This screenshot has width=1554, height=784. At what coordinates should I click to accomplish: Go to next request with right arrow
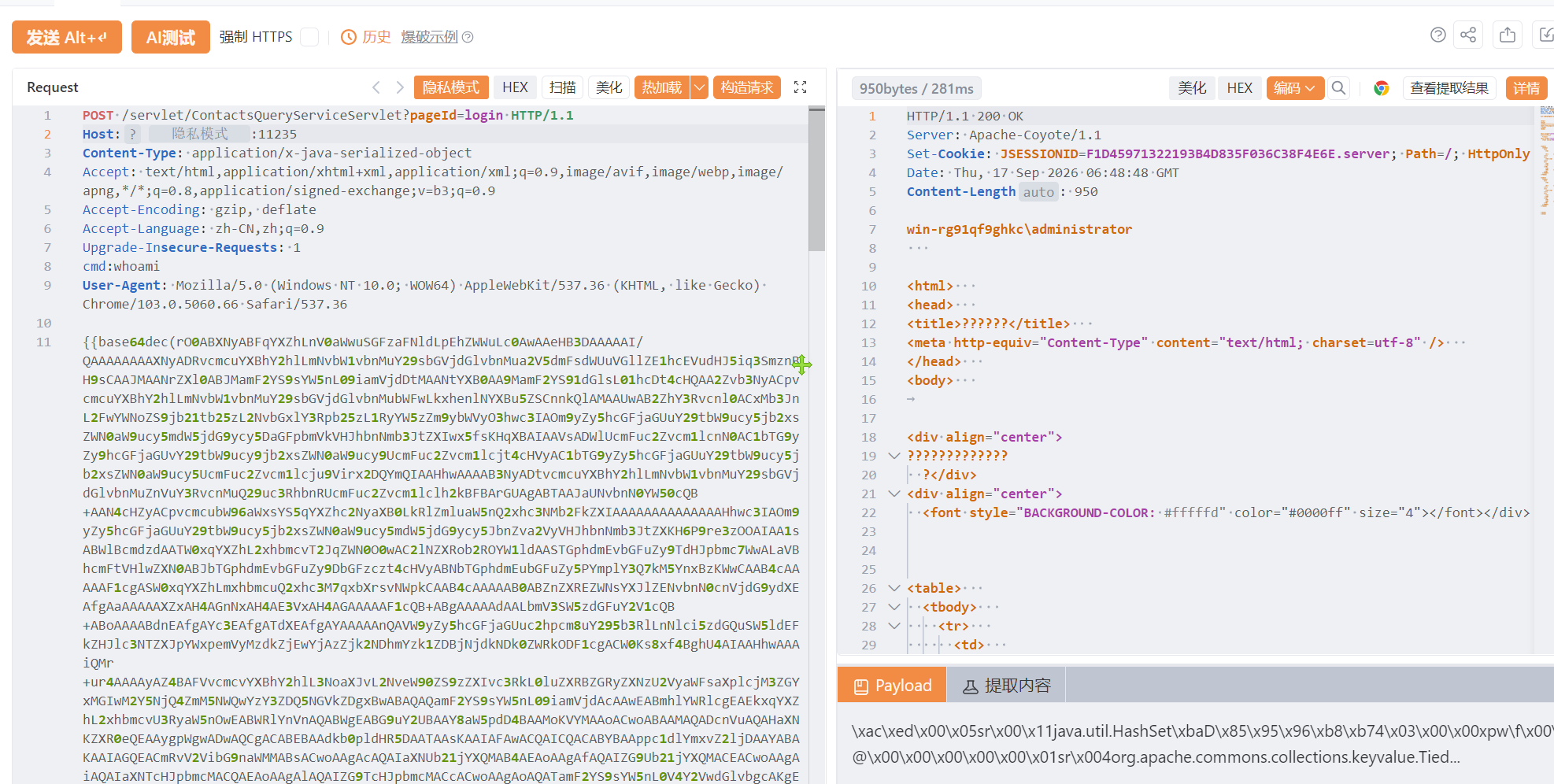point(400,87)
